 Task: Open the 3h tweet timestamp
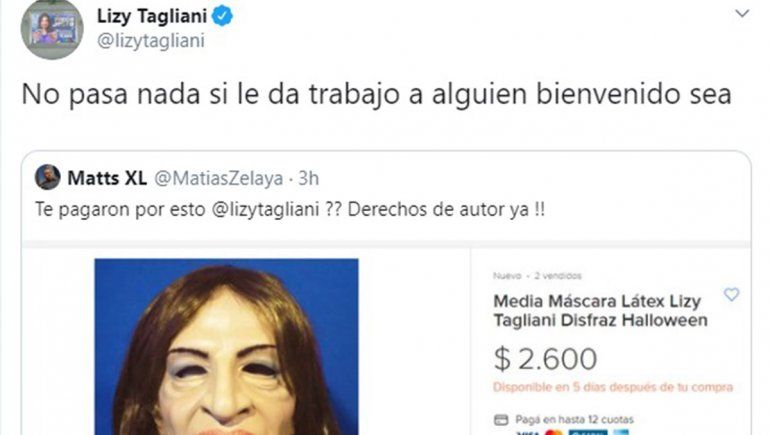(x=308, y=178)
